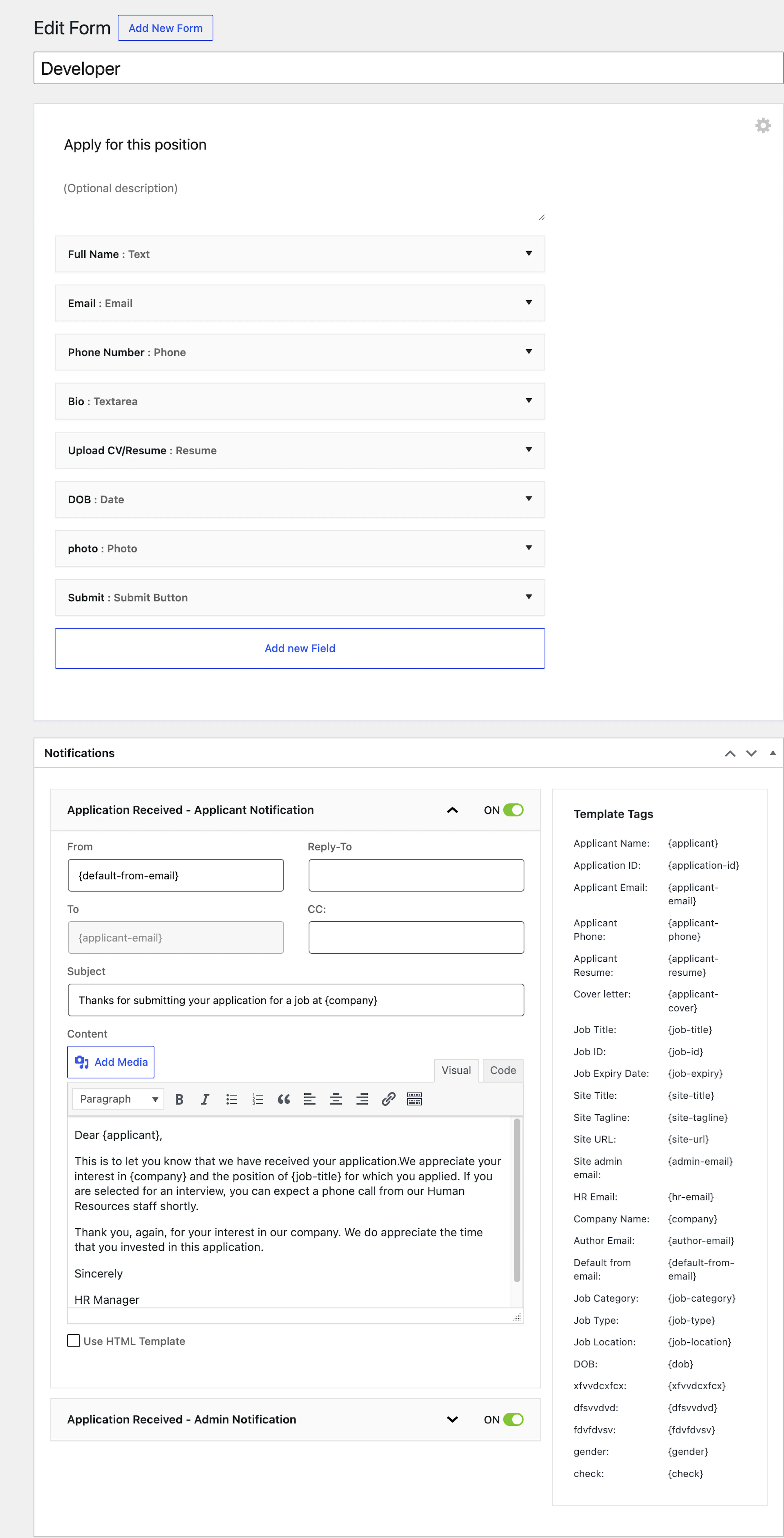Expand Upload CV/Resume field row
Screen dimensions: 784x1538
coord(300,450)
